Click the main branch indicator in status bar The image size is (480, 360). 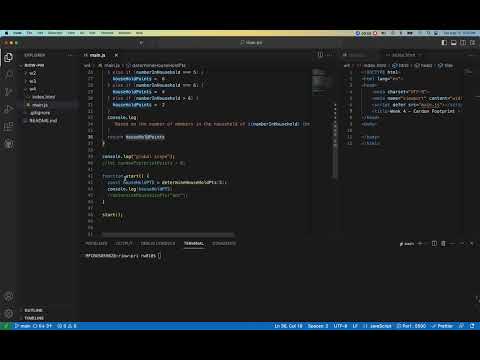click(23, 326)
